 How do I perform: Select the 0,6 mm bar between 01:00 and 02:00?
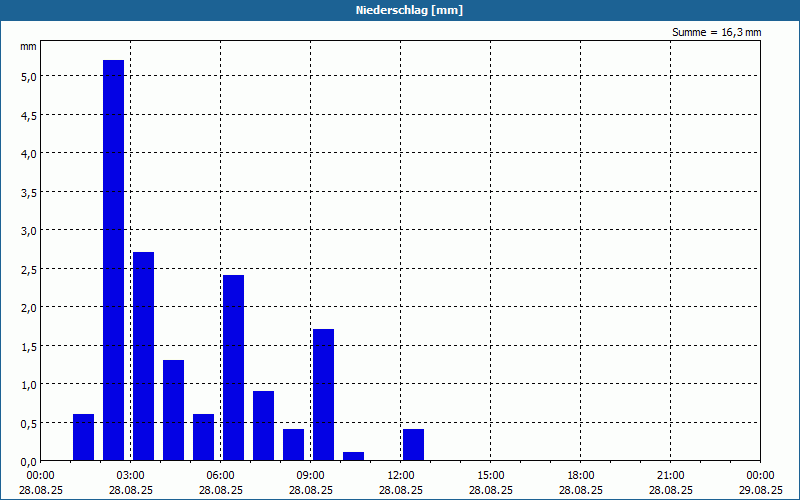click(84, 437)
